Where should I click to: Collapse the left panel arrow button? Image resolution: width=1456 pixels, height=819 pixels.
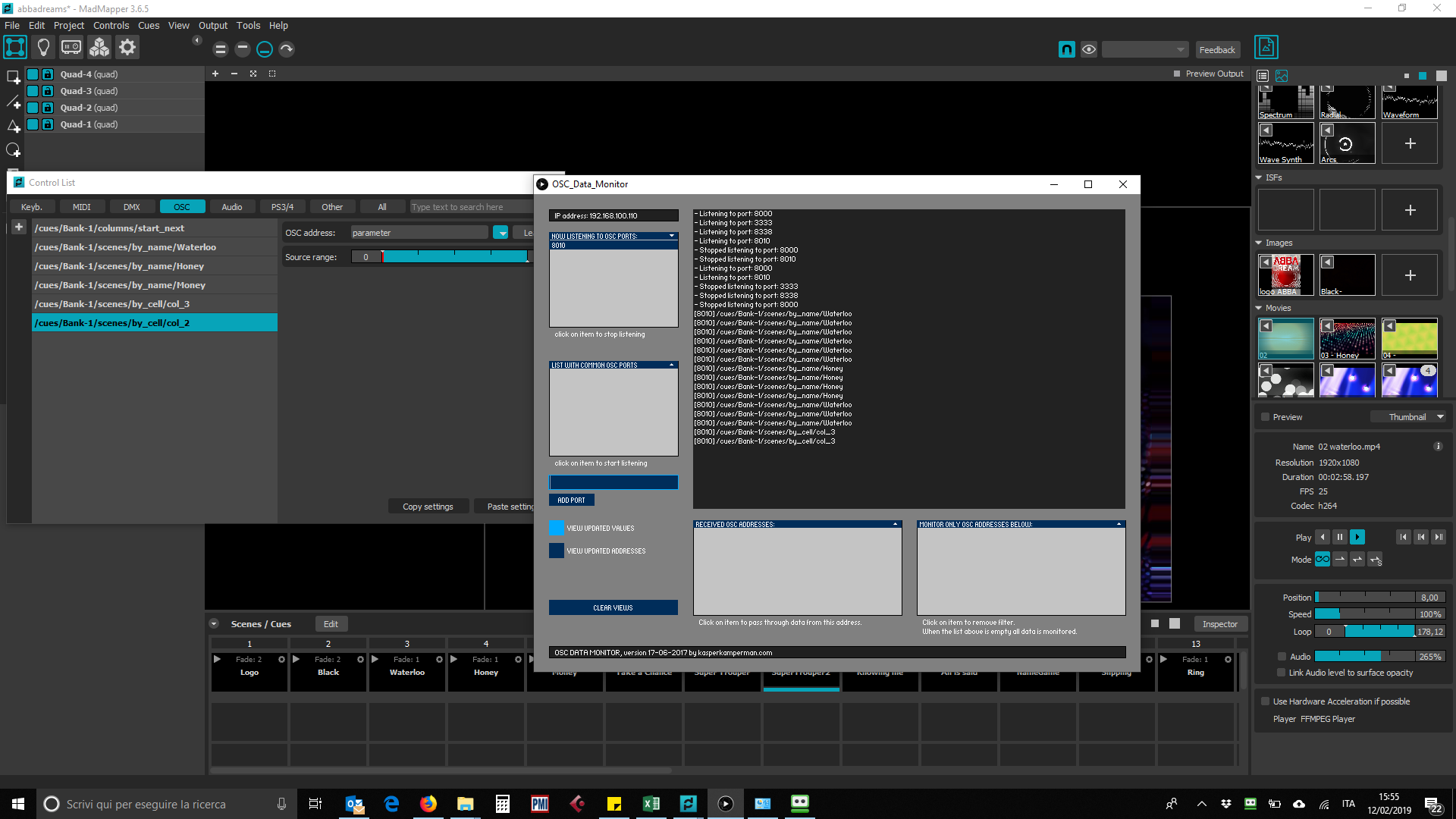(197, 40)
